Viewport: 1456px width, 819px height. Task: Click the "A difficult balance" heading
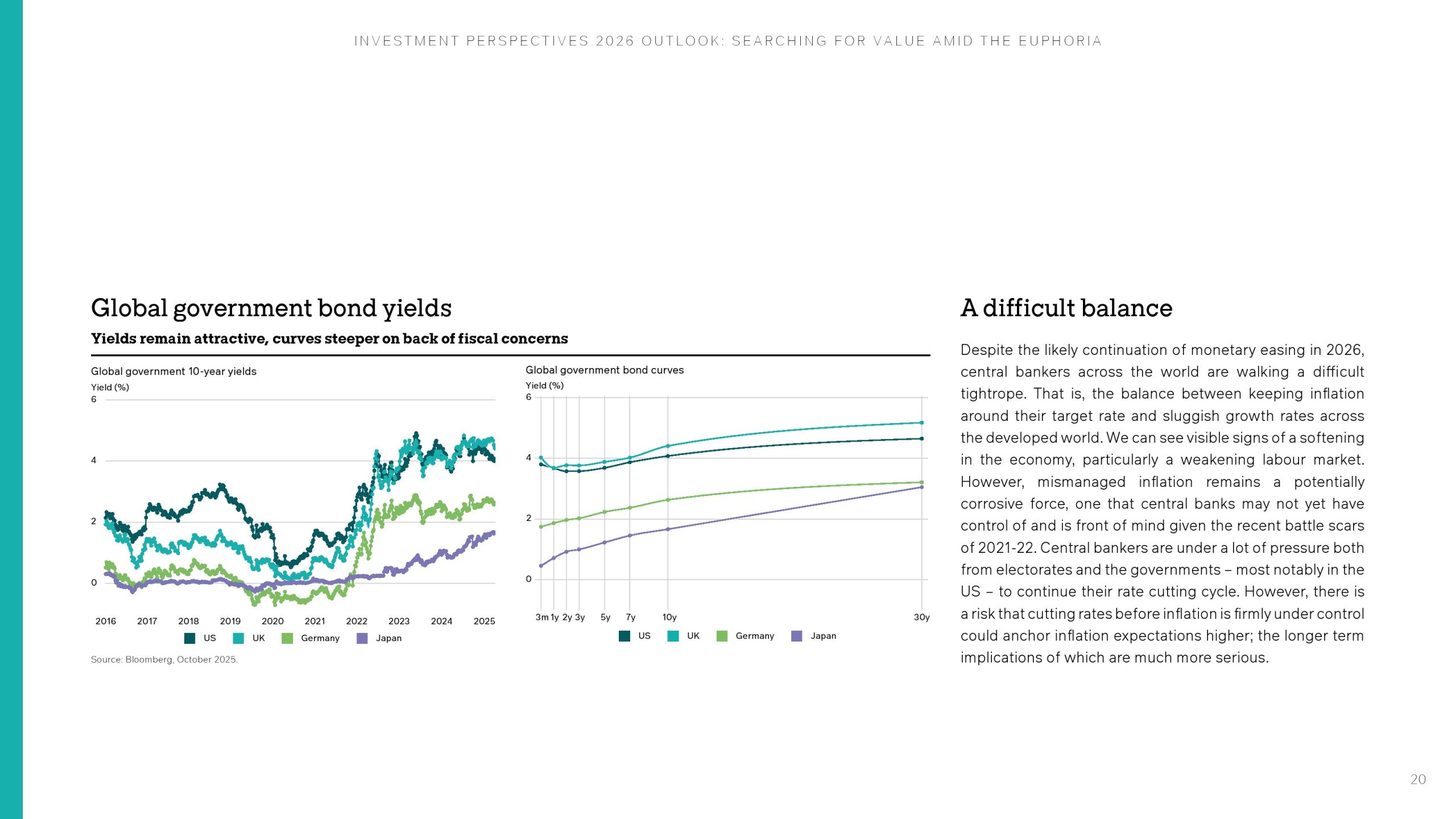(1066, 308)
